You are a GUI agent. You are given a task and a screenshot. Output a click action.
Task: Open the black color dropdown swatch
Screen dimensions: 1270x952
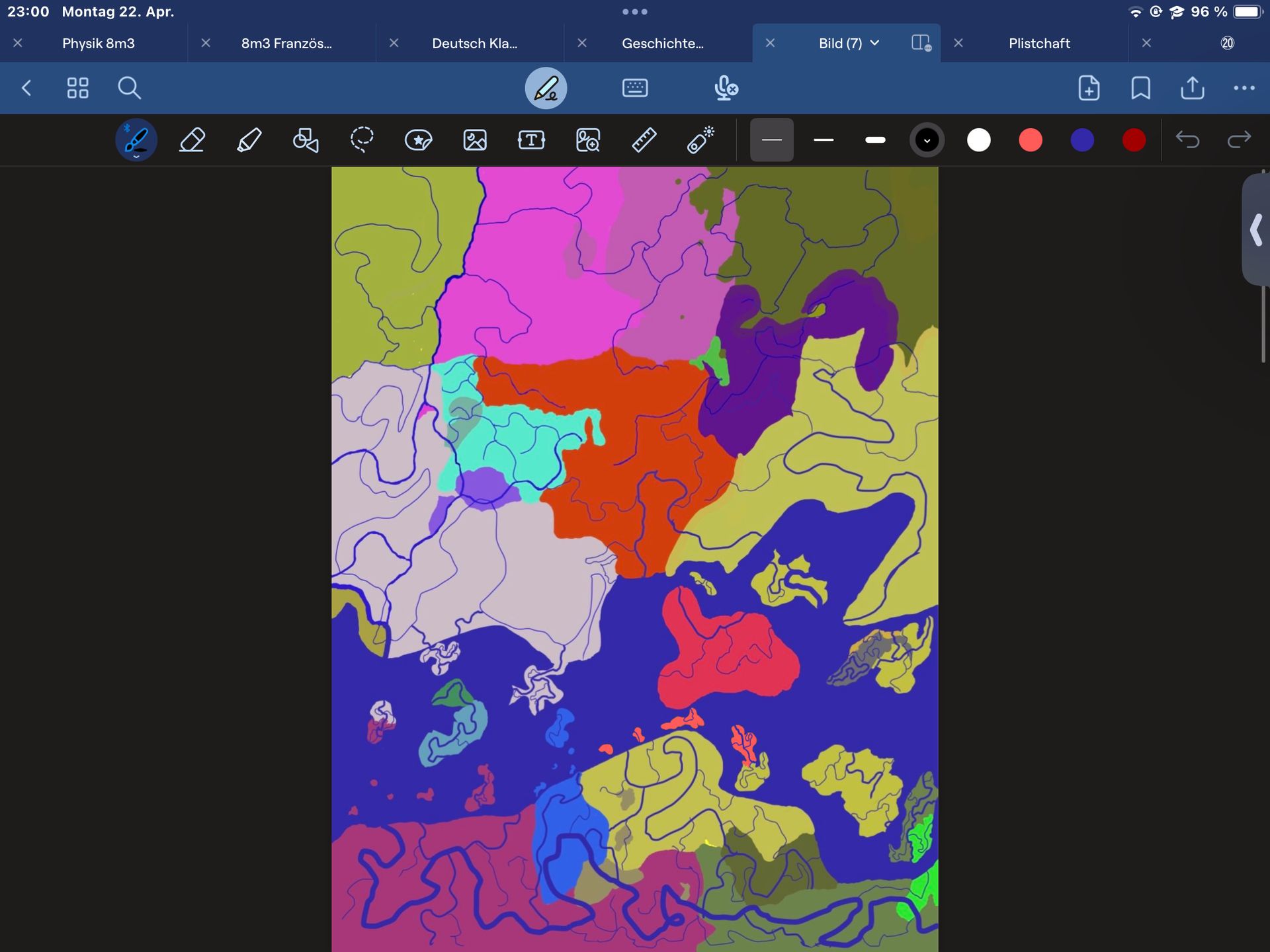pyautogui.click(x=927, y=140)
